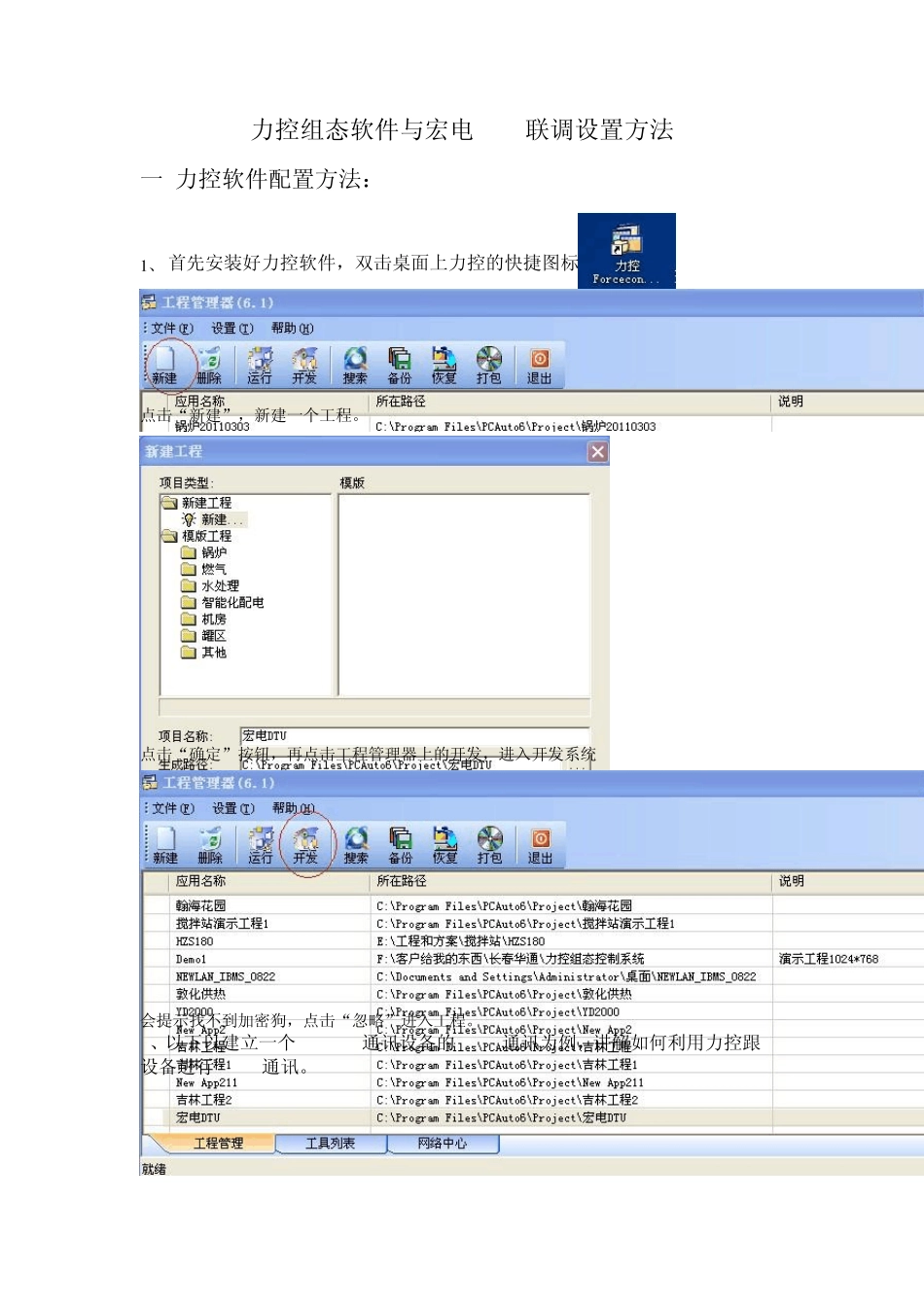
Task: Click 删除 in the lower manager toolbar
Action: click(210, 844)
